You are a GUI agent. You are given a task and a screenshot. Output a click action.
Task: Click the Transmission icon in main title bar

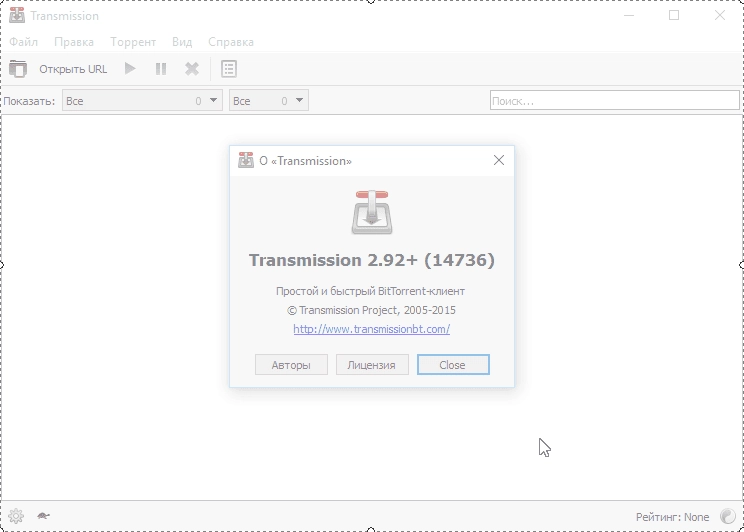pyautogui.click(x=17, y=15)
